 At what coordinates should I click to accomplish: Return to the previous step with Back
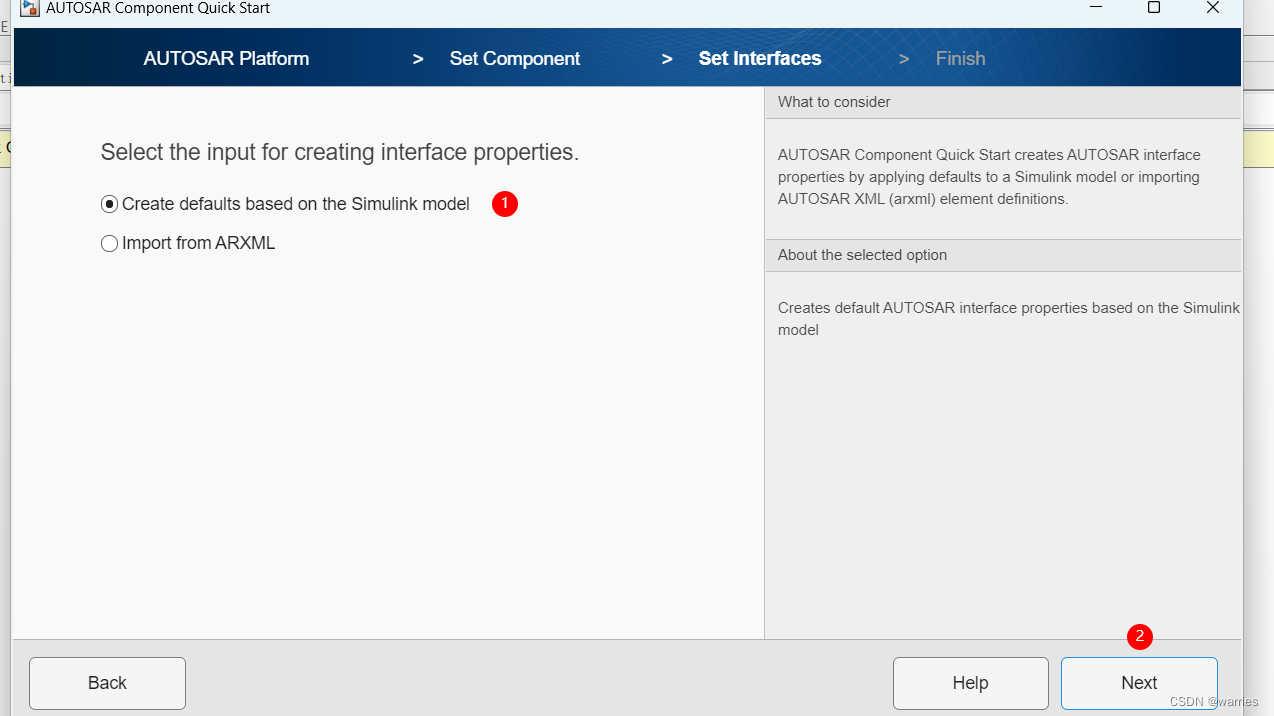(x=107, y=683)
